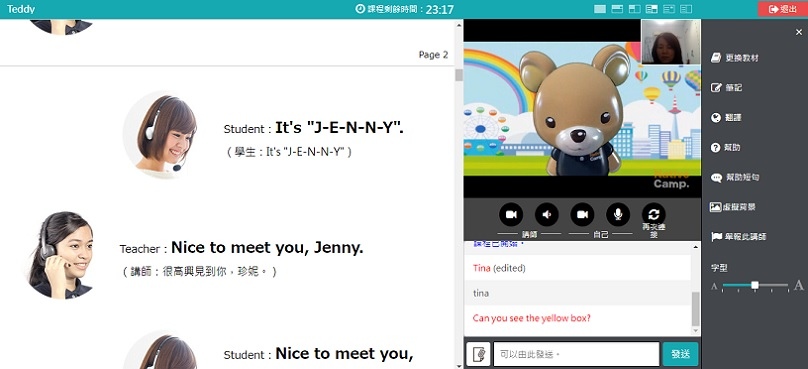Click the small A at slider start
Image resolution: width=808 pixels, height=369 pixels.
tap(714, 286)
